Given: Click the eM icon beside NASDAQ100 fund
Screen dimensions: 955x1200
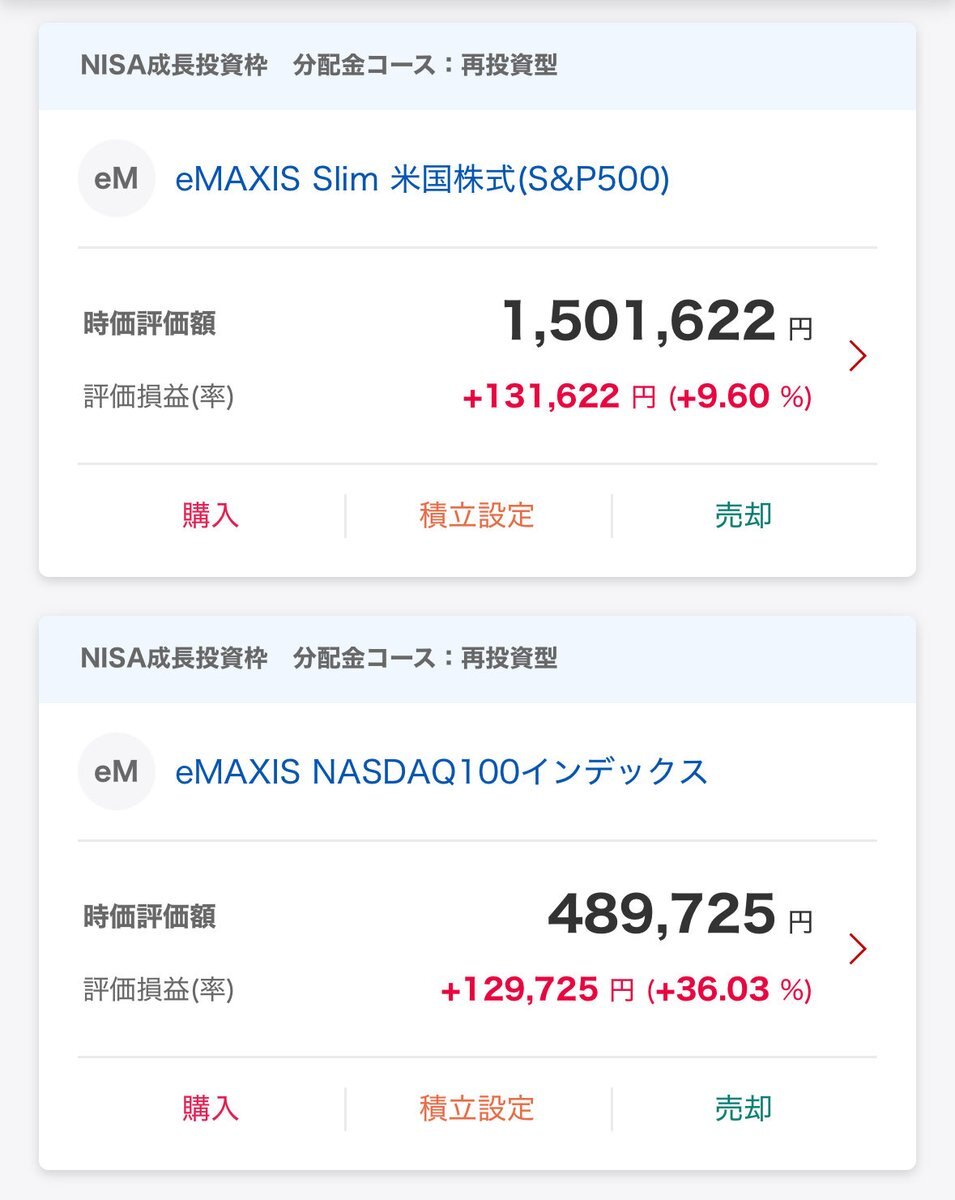Looking at the screenshot, I should (x=116, y=771).
